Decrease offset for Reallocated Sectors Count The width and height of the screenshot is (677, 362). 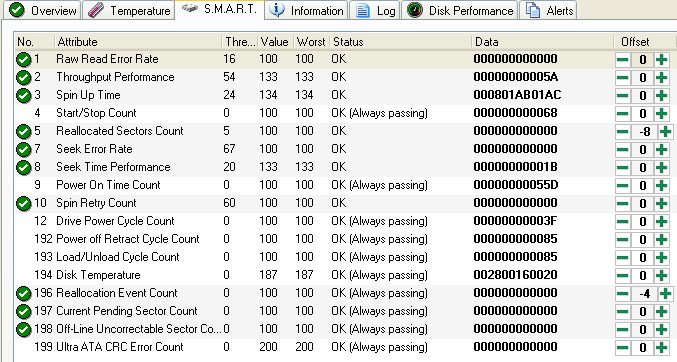pos(623,132)
